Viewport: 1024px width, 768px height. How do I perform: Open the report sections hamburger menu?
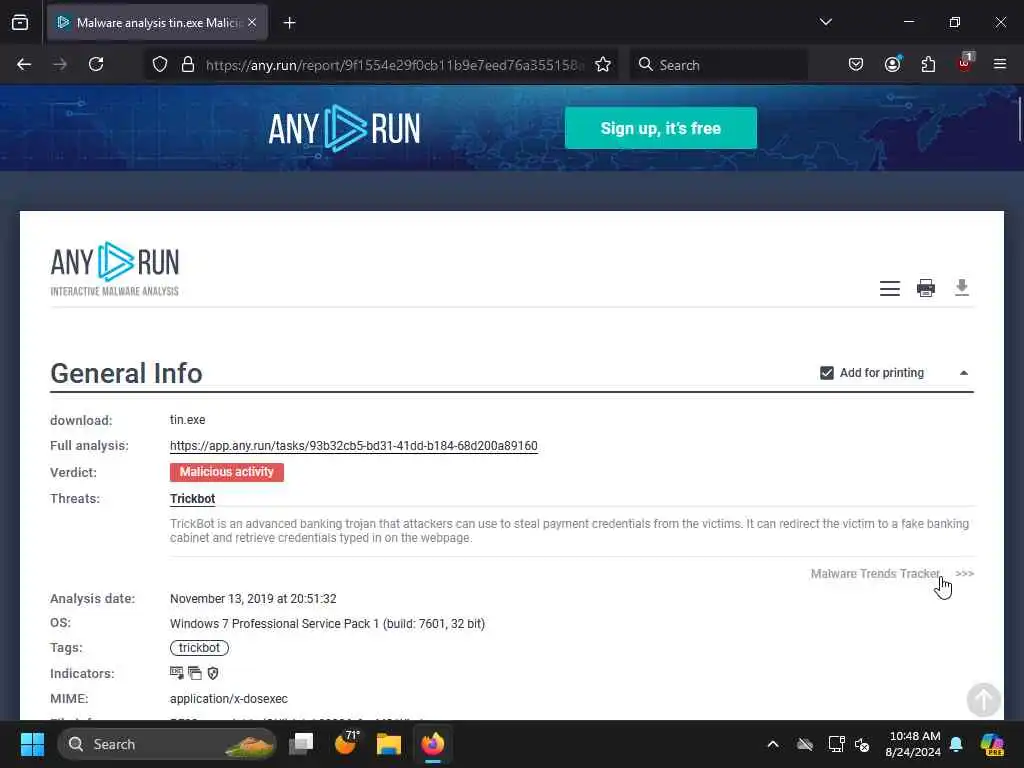pyautogui.click(x=889, y=288)
